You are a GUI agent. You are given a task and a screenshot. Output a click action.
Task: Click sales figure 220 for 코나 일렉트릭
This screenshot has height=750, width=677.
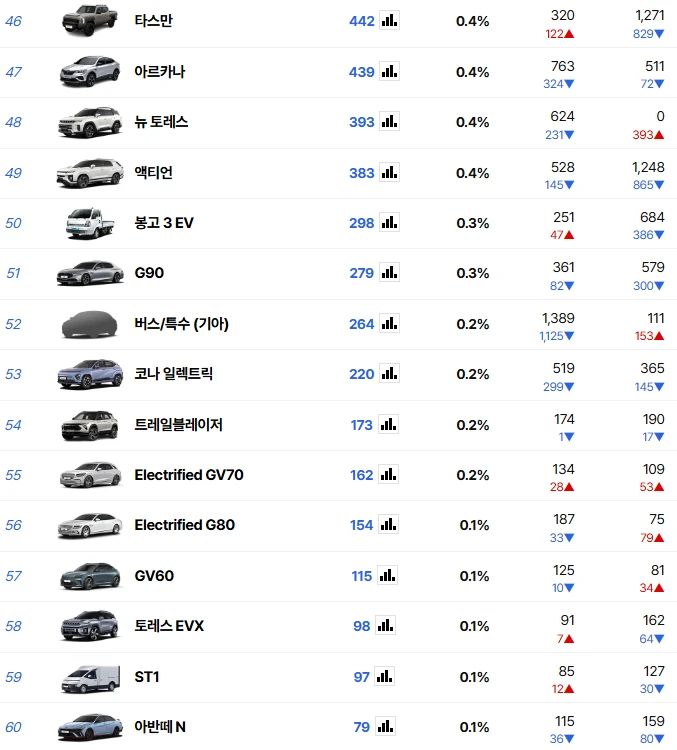362,374
